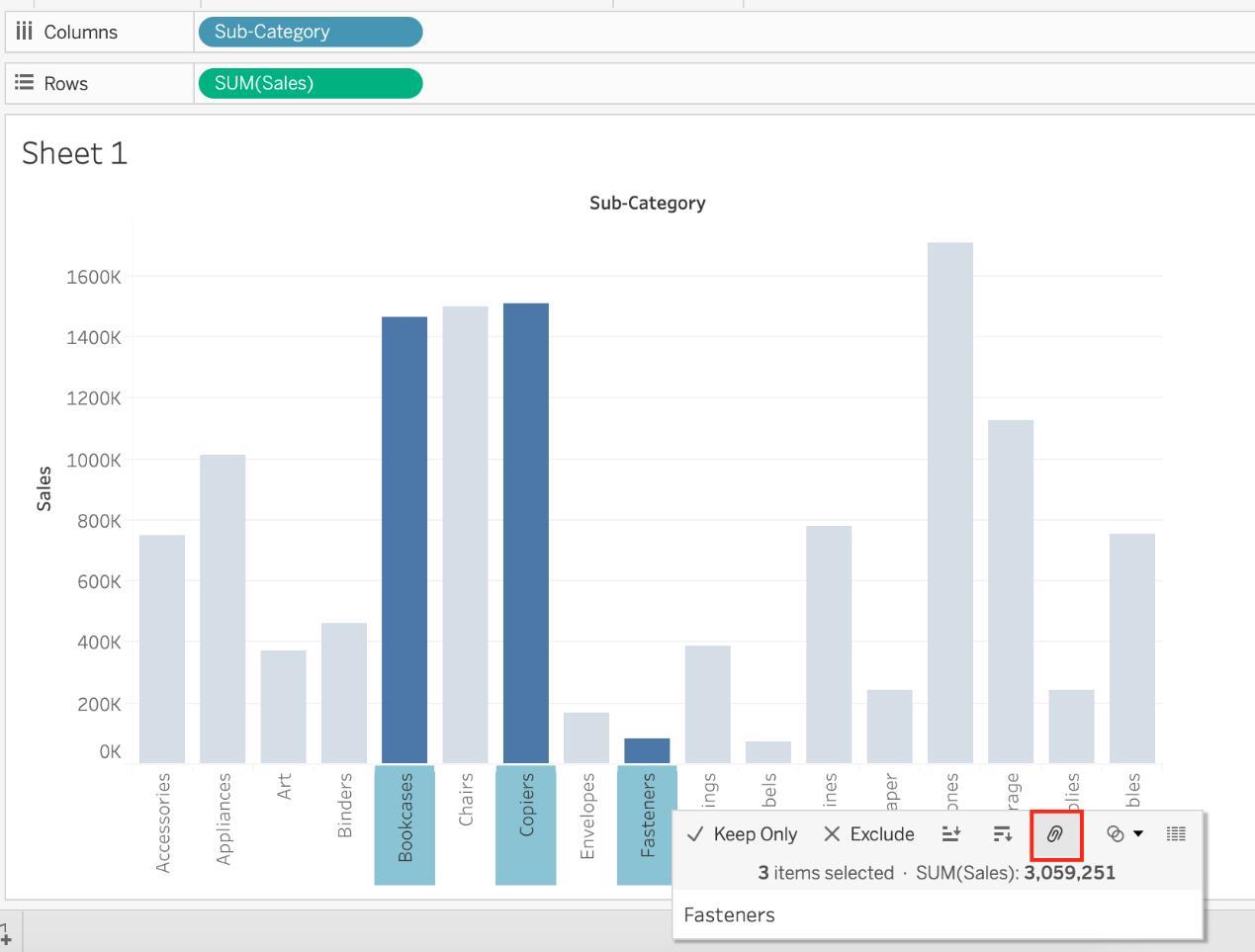1255x952 pixels.
Task: Click the Create Set overlapping circles icon
Action: [x=1115, y=834]
